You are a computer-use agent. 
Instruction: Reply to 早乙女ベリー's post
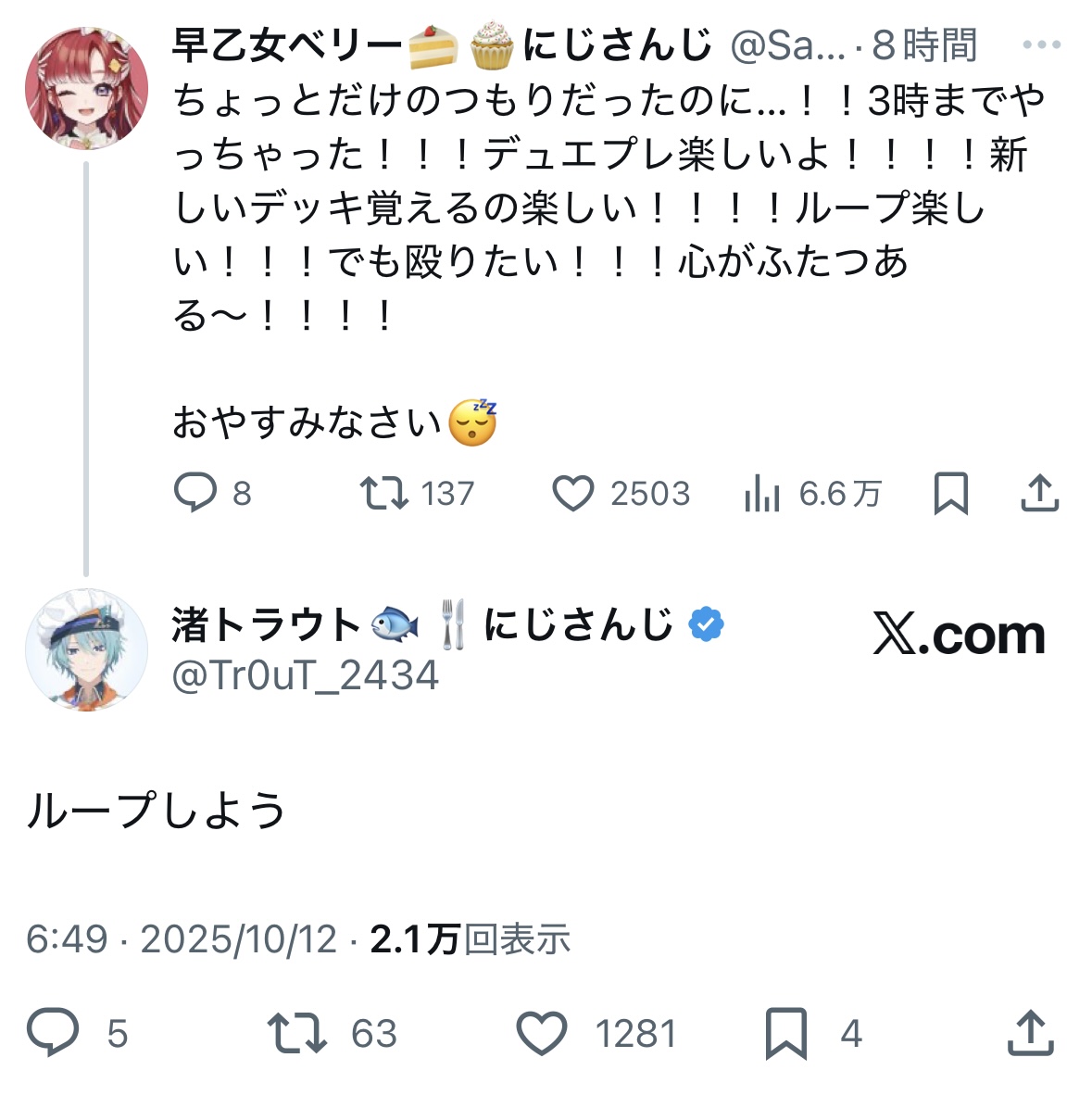(x=195, y=493)
